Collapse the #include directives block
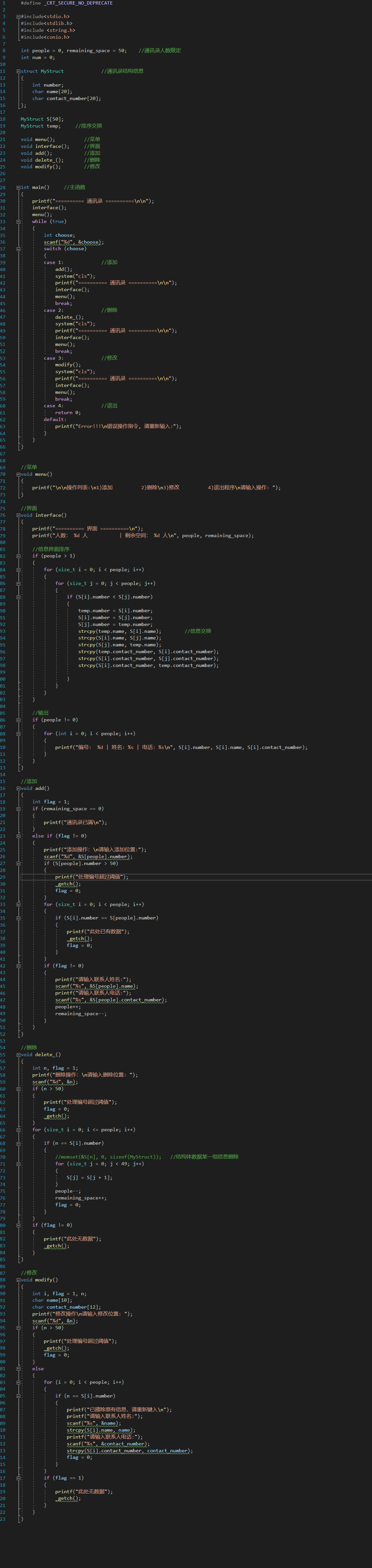 pyautogui.click(x=18, y=17)
